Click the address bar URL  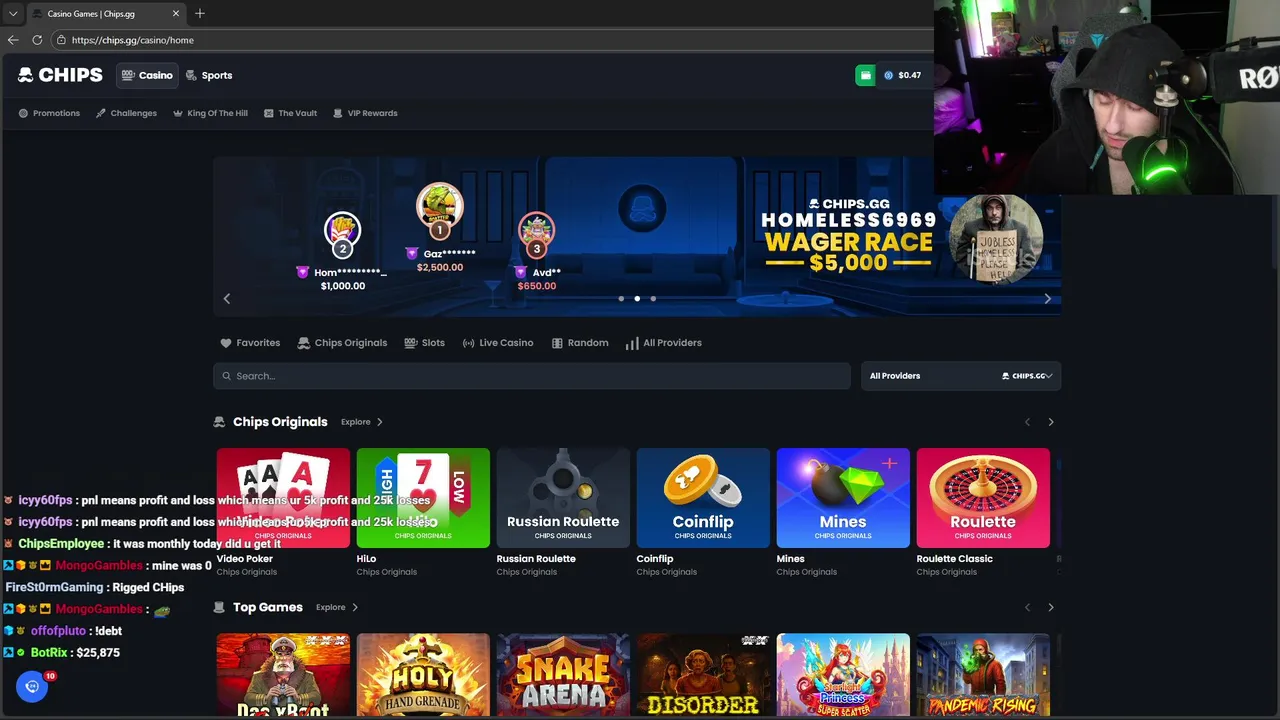pos(133,40)
